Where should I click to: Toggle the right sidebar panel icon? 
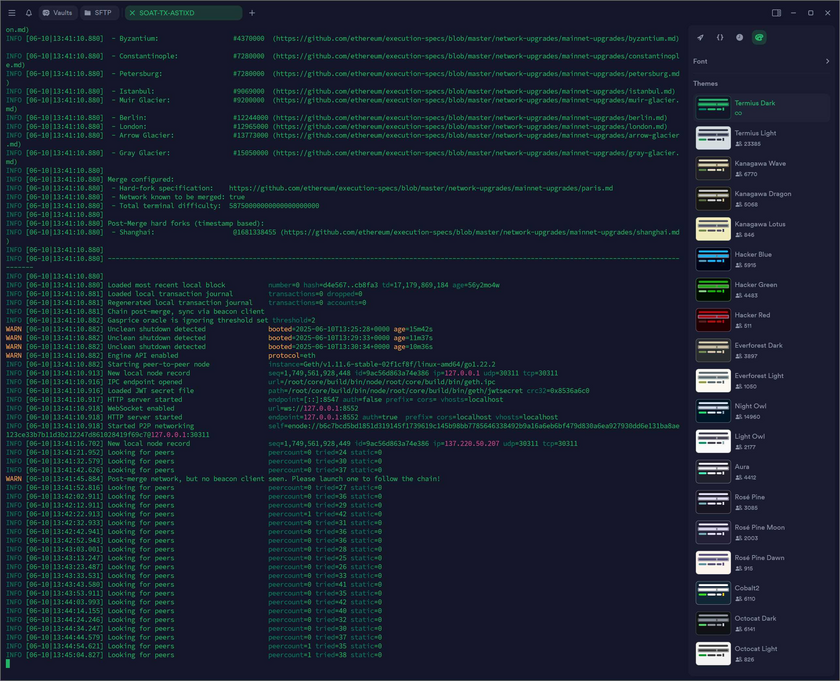point(776,13)
